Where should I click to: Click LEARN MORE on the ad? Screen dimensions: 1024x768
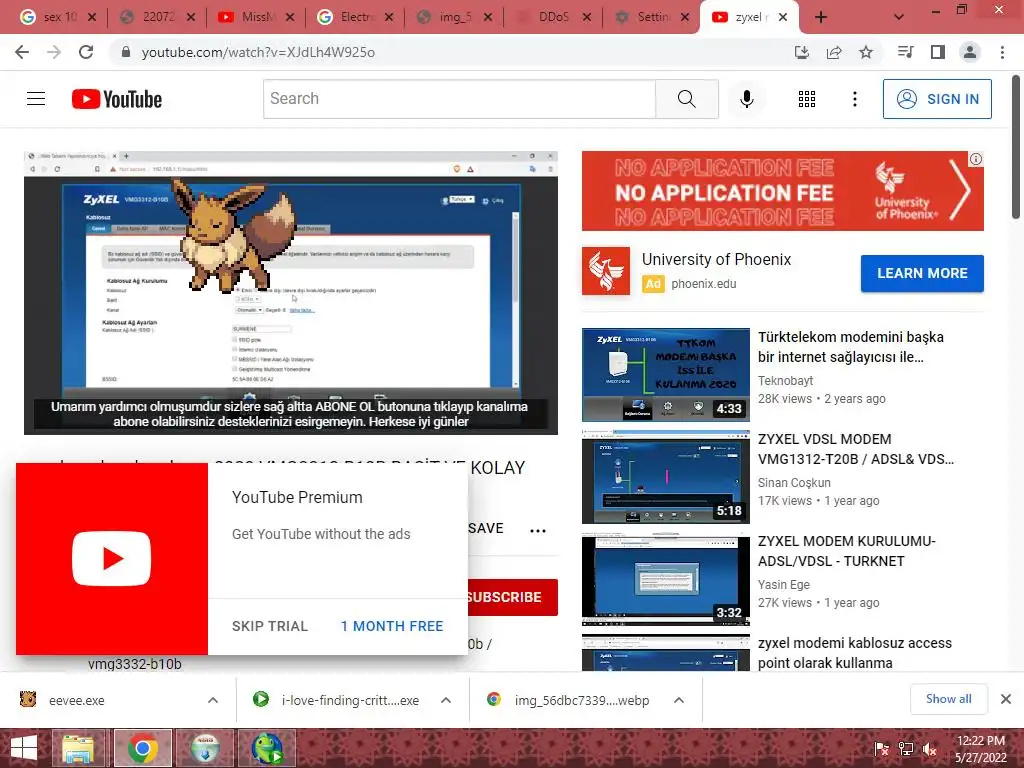point(922,273)
